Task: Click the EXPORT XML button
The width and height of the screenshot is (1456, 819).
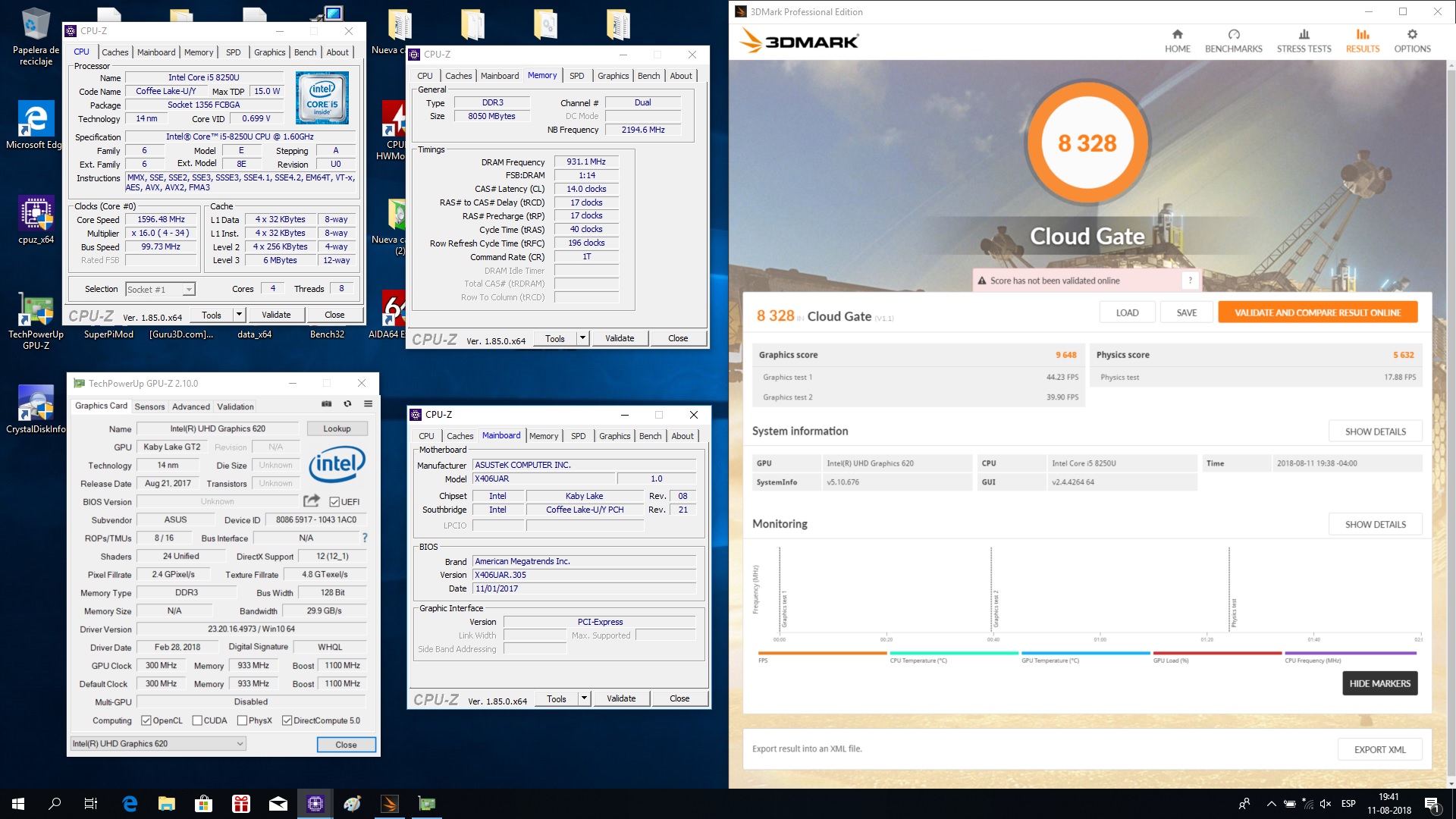Action: pos(1379,749)
